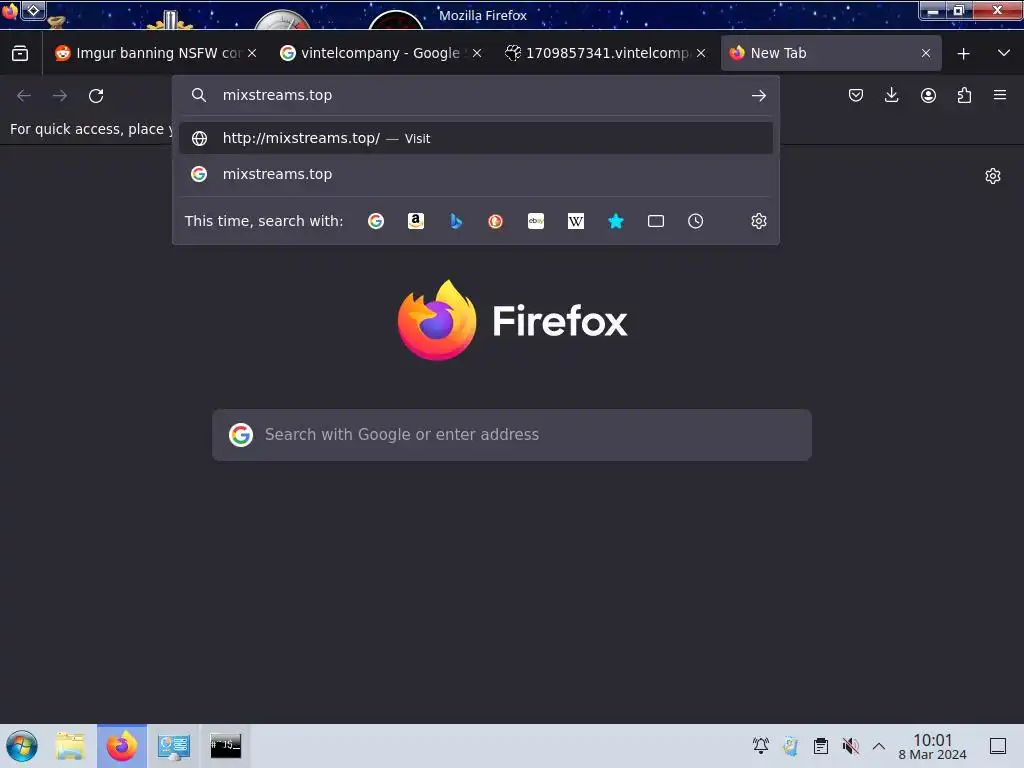Image resolution: width=1024 pixels, height=768 pixels.
Task: Click the Search with Google page field
Action: 512,435
